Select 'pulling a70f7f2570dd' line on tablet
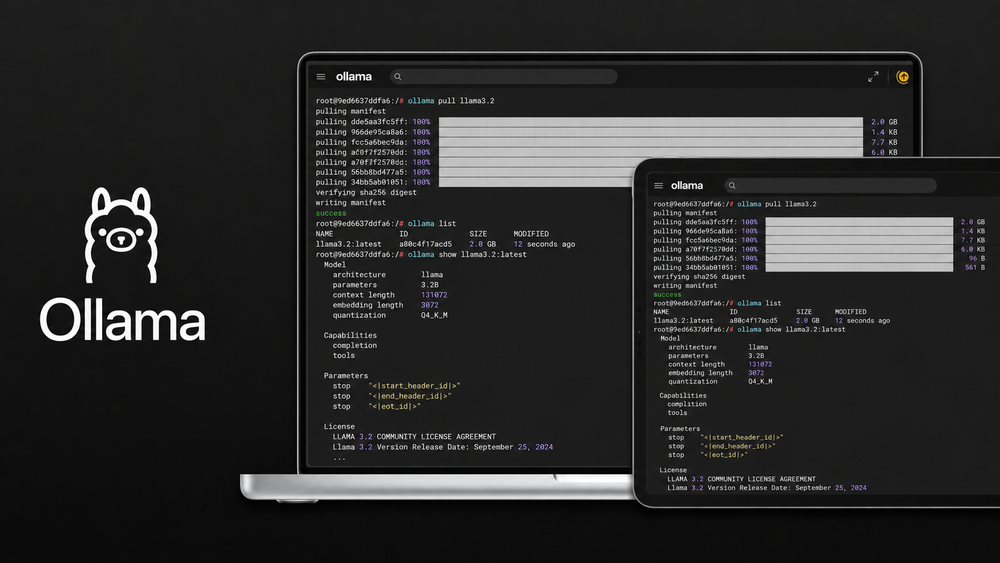This screenshot has height=563, width=1000. point(705,249)
